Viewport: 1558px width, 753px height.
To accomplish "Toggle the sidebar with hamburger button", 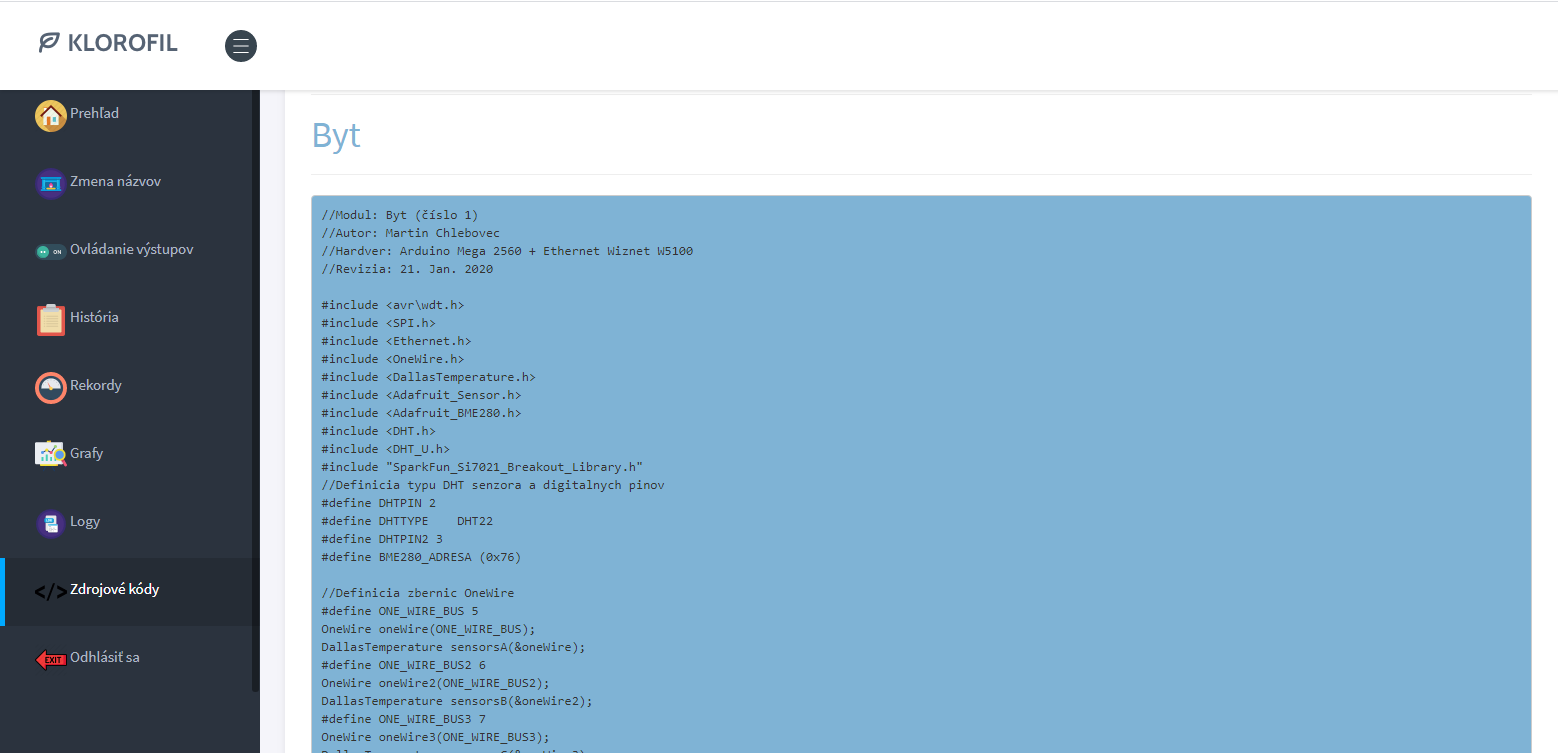I will (x=241, y=46).
